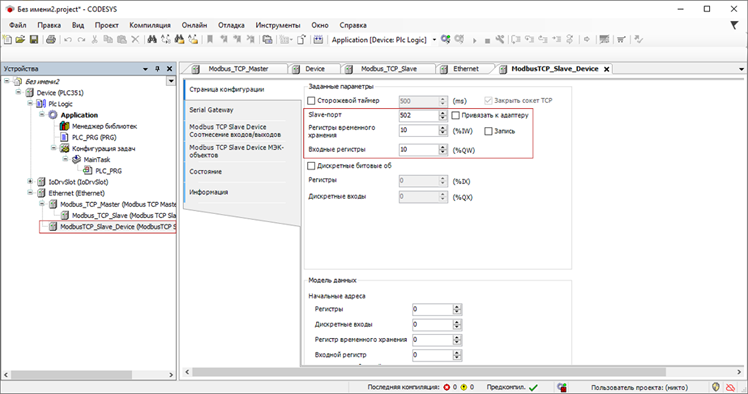Click the precompile green checkmark in status bar
The height and width of the screenshot is (394, 748).
coord(533,387)
